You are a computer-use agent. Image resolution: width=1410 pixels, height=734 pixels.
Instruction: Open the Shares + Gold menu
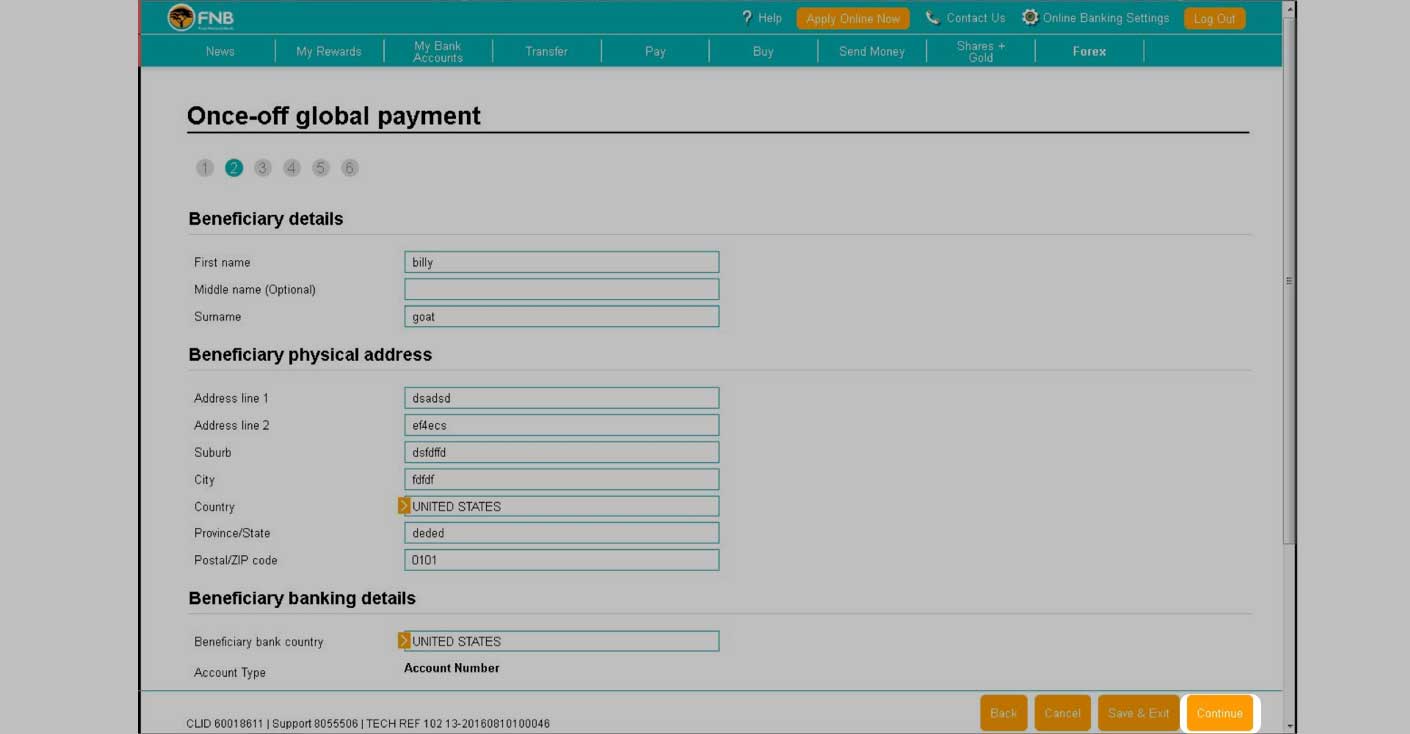(x=981, y=51)
